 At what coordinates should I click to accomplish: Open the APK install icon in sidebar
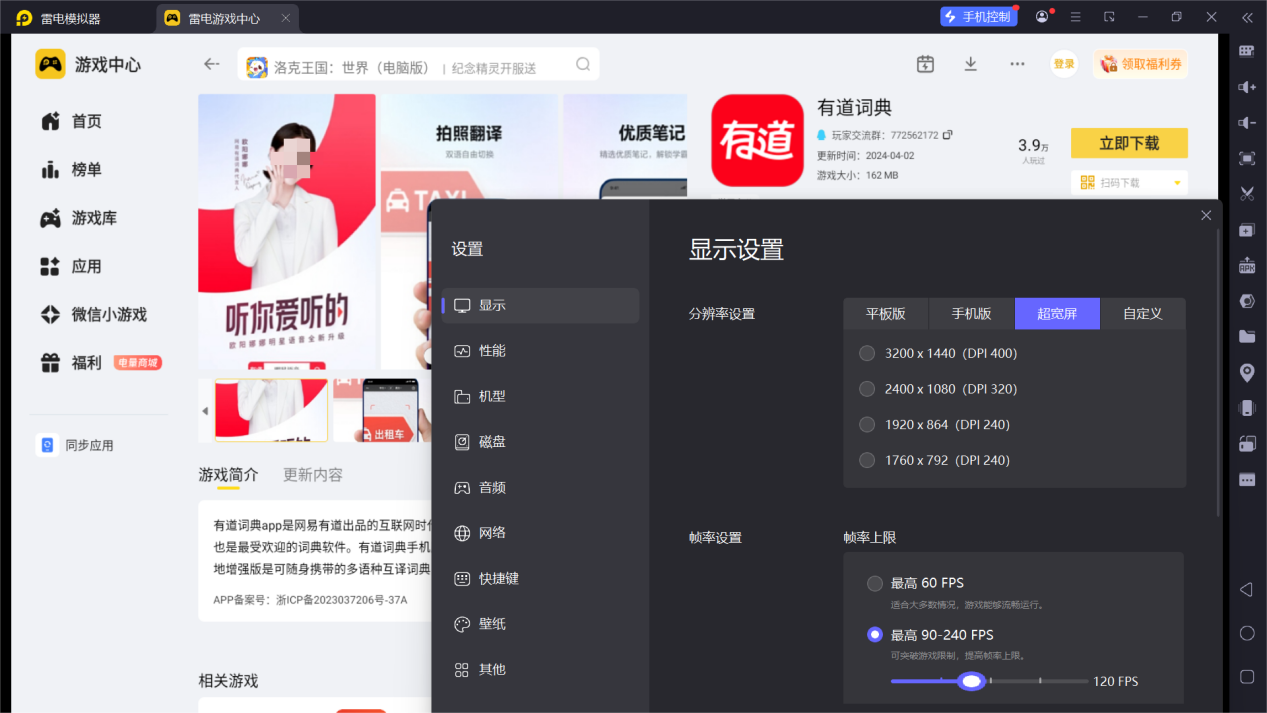tap(1247, 265)
